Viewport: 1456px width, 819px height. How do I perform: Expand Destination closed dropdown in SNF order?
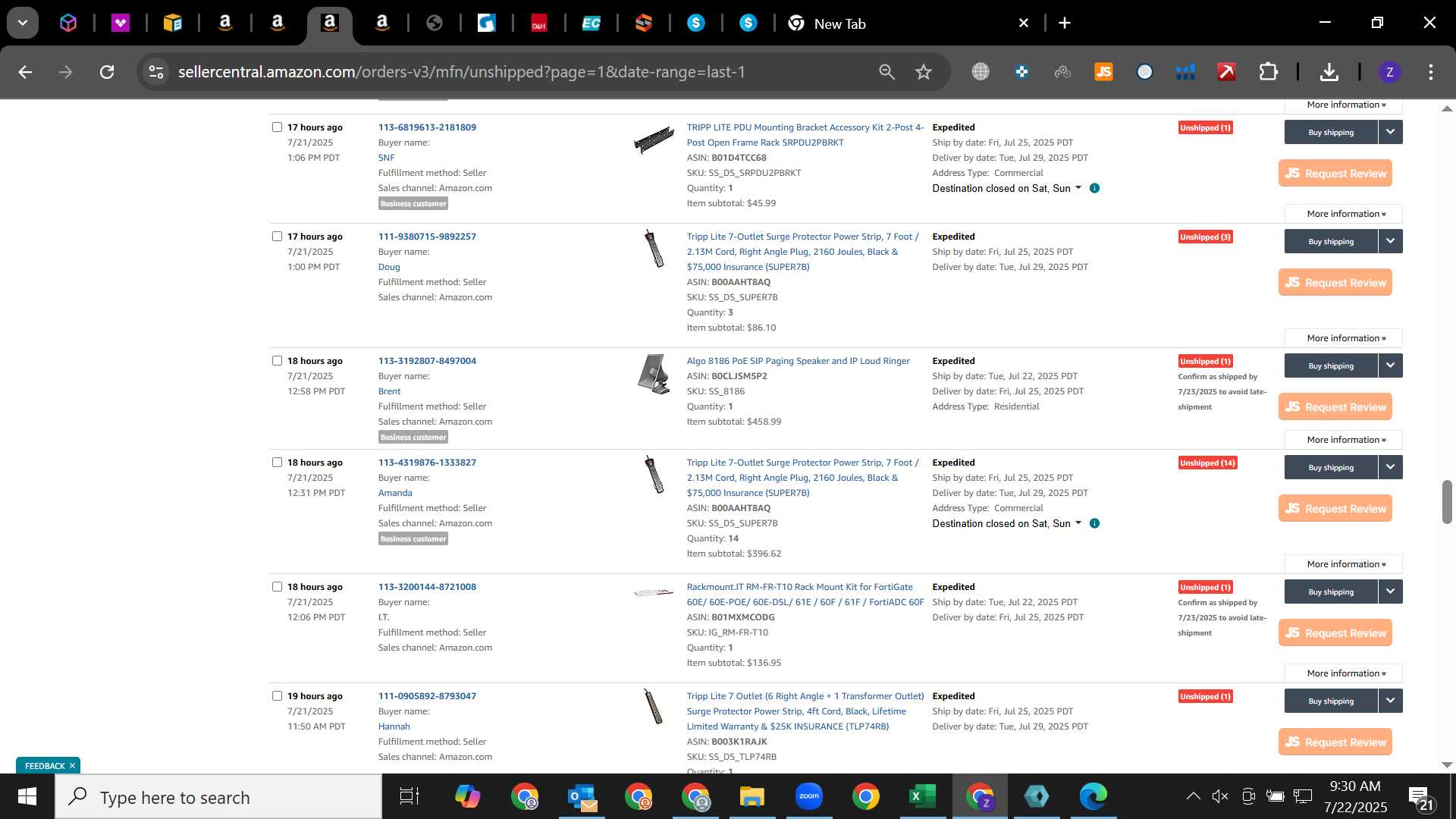pos(1006,188)
